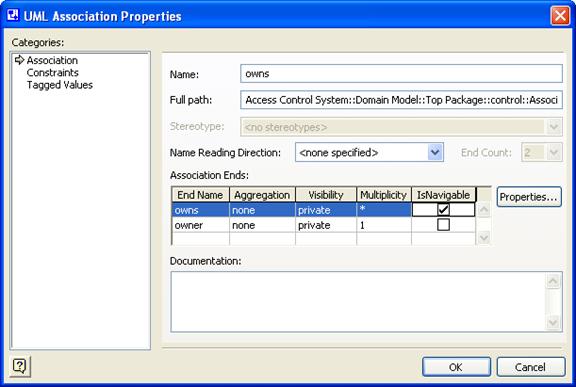Open the Tagged Values category

click(60, 85)
